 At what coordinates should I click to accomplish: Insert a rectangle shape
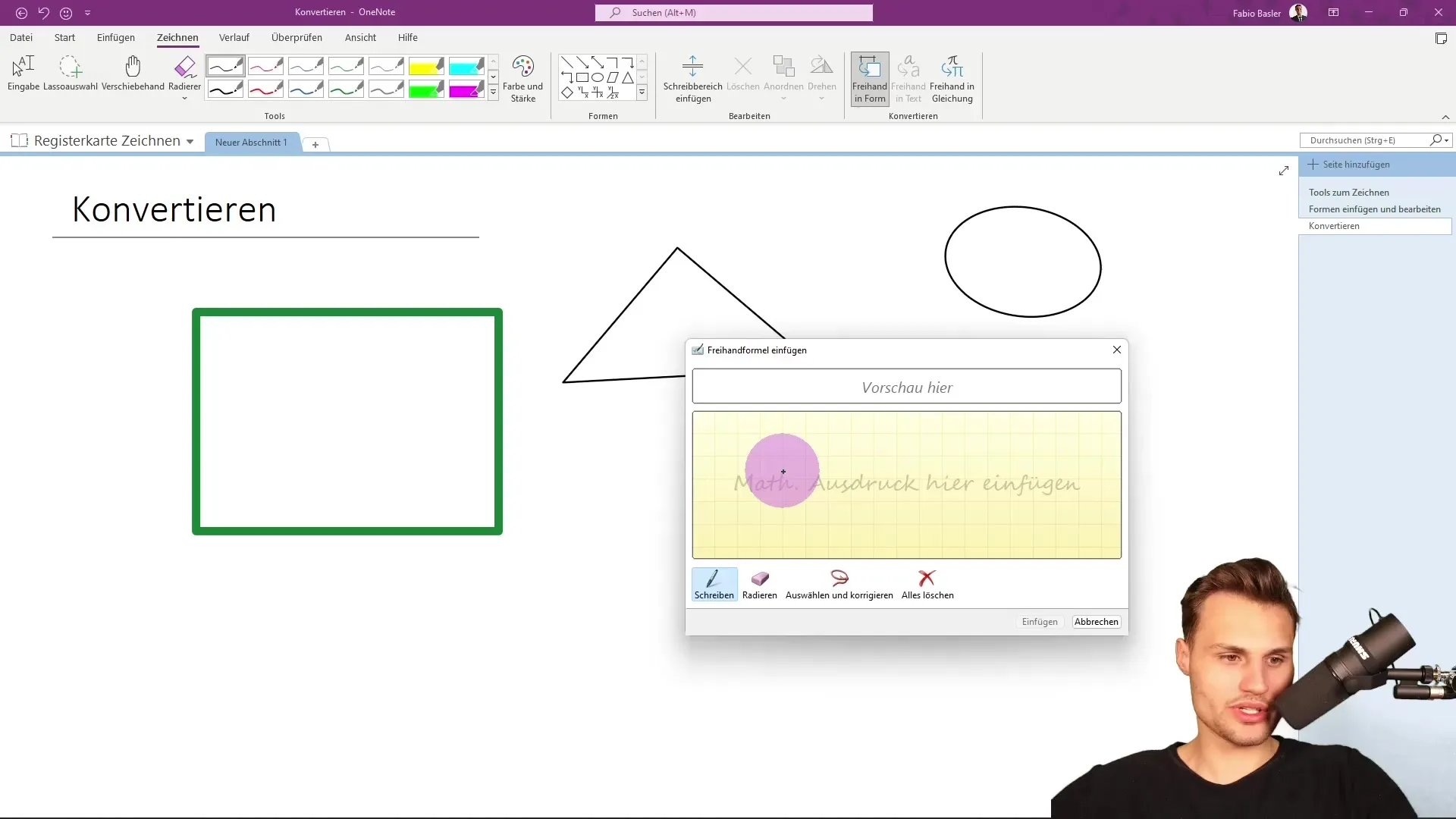[582, 77]
